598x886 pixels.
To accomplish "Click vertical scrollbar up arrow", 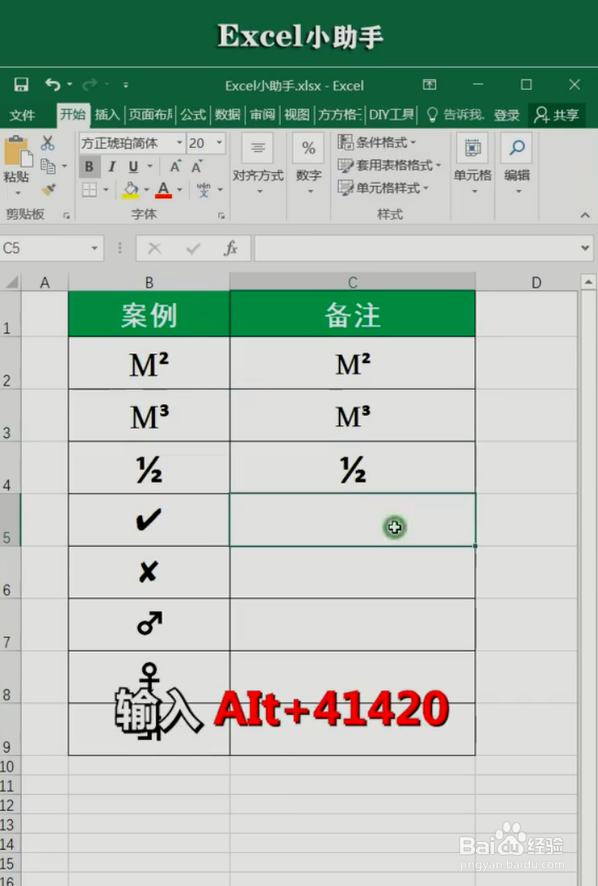I will [588, 281].
